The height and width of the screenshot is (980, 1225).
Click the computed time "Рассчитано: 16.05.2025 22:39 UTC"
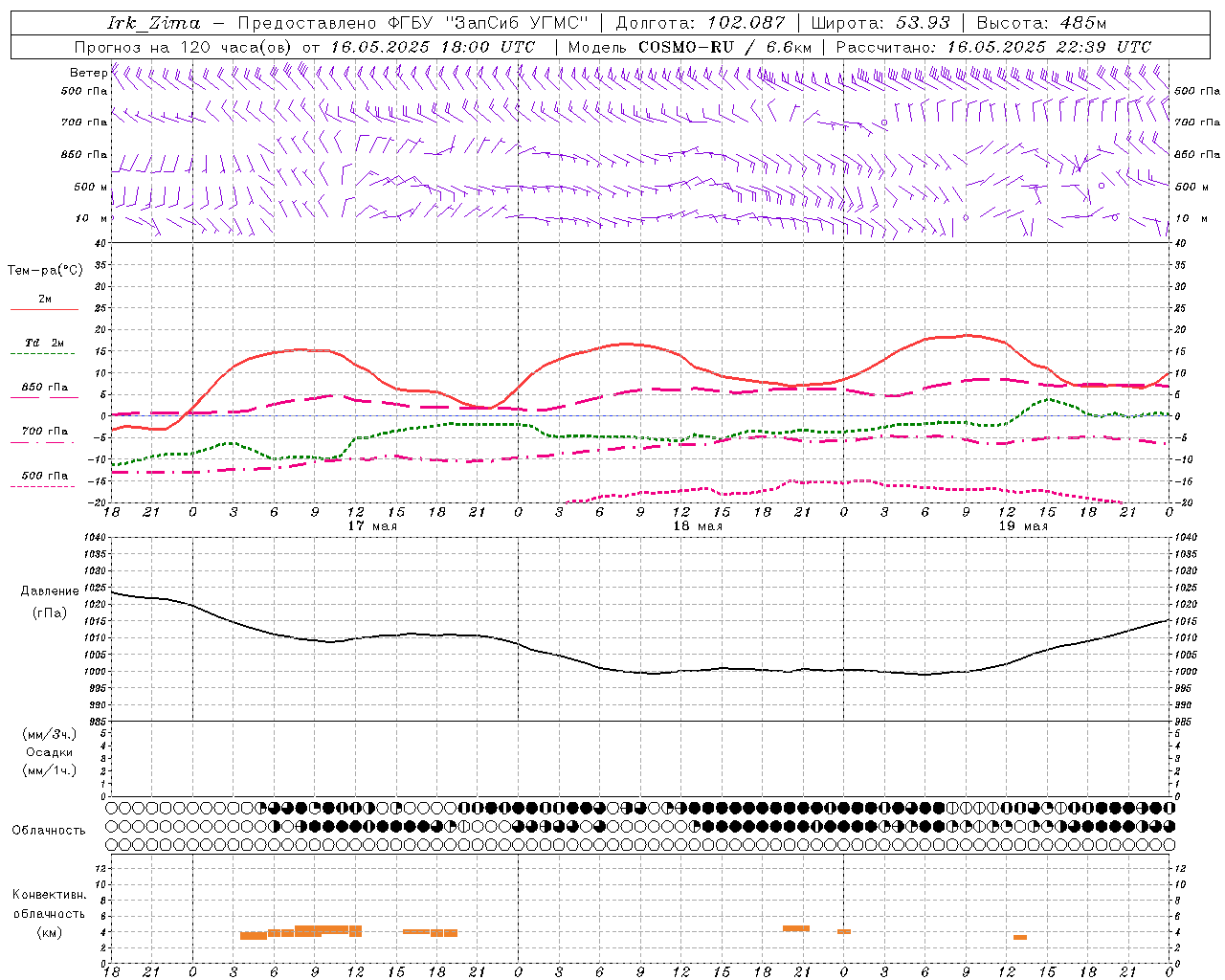tap(993, 47)
